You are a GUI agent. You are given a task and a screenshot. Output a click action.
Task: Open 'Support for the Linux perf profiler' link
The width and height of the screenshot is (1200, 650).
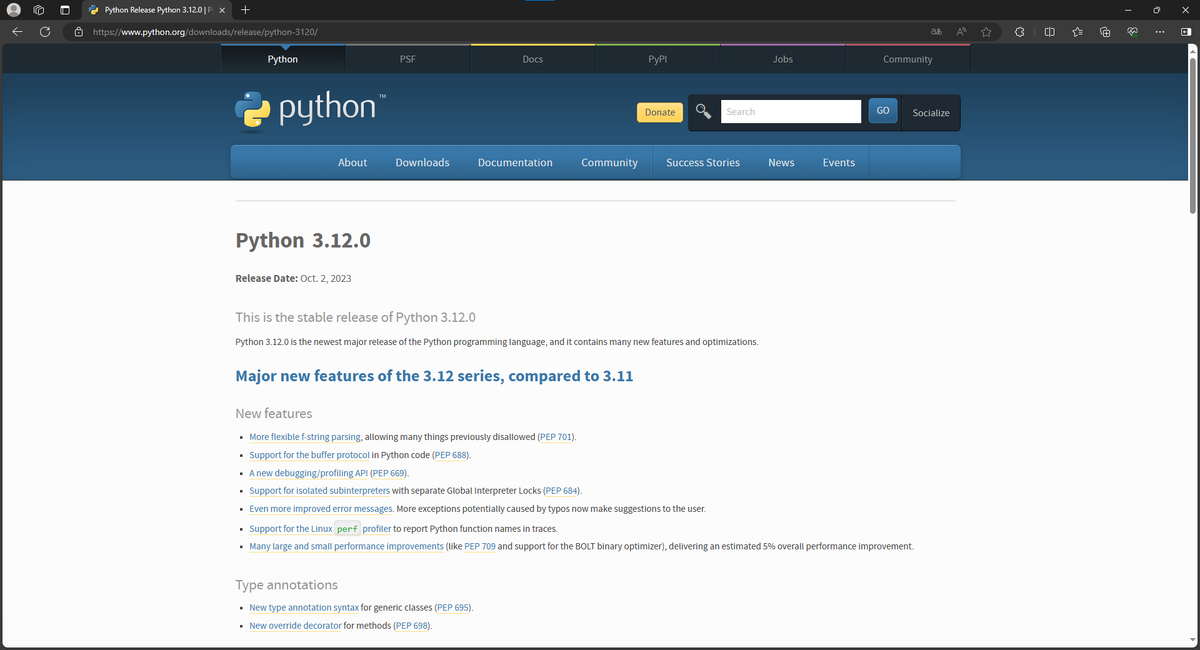coord(320,529)
